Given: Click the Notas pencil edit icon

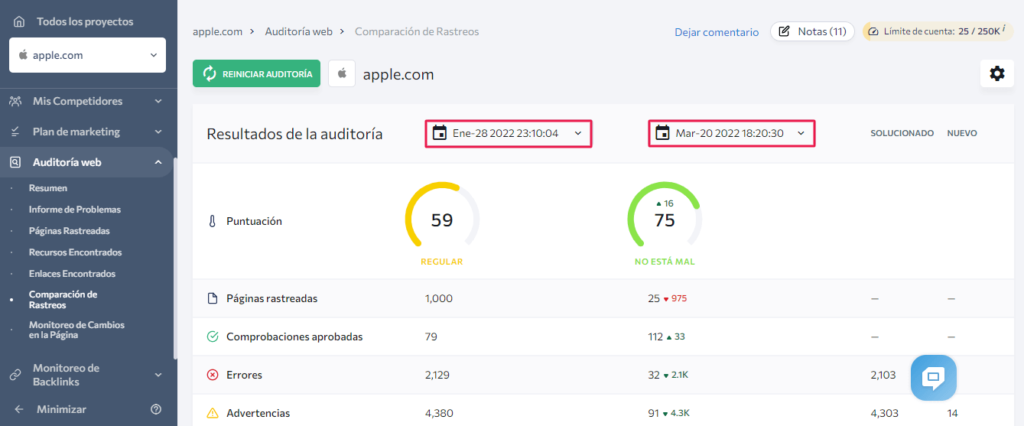Looking at the screenshot, I should click(x=784, y=31).
